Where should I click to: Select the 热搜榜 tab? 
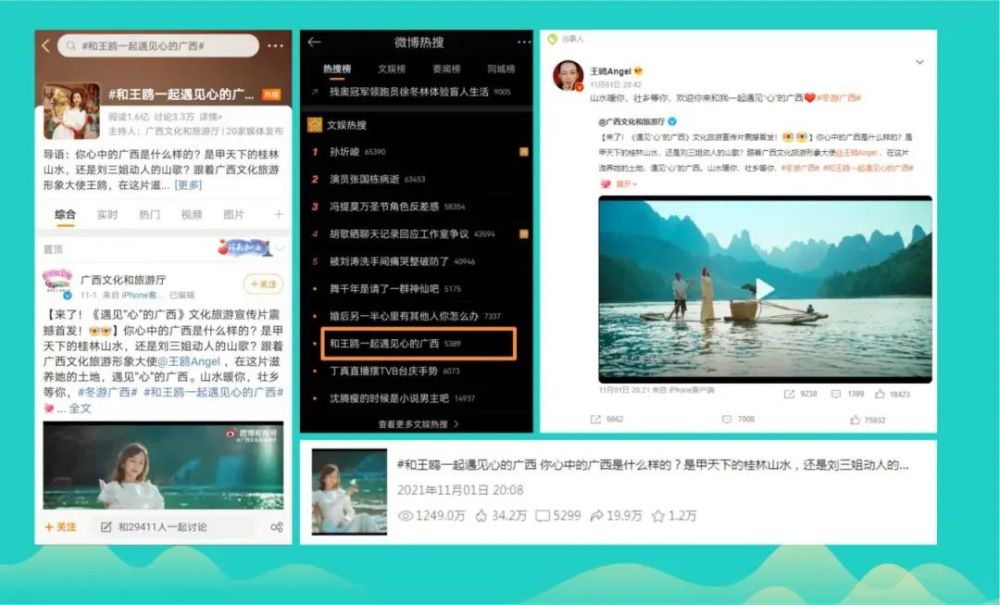337,69
